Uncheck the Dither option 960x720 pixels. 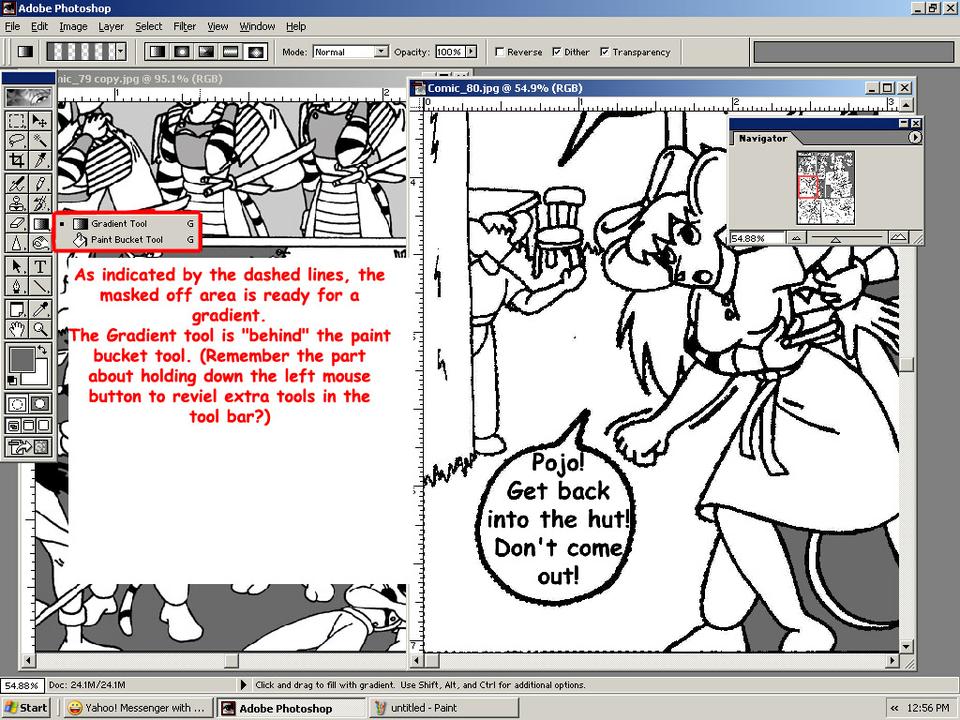tap(556, 51)
